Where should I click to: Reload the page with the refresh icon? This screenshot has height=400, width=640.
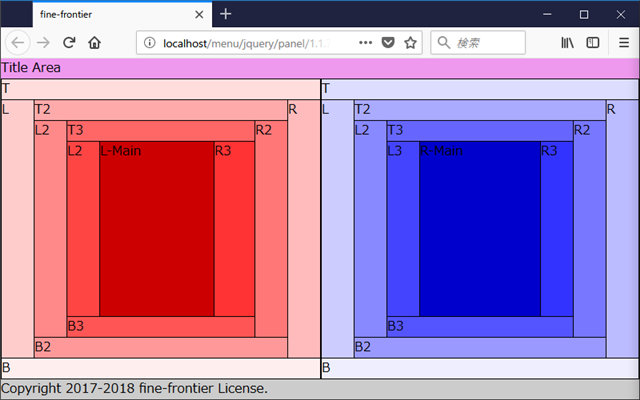pyautogui.click(x=69, y=42)
